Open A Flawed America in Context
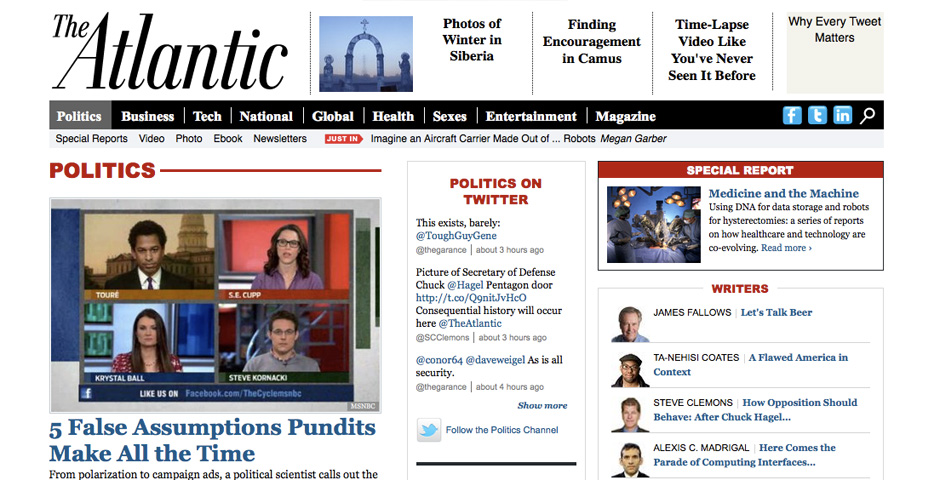Image resolution: width=940 pixels, height=480 pixels. (751, 364)
